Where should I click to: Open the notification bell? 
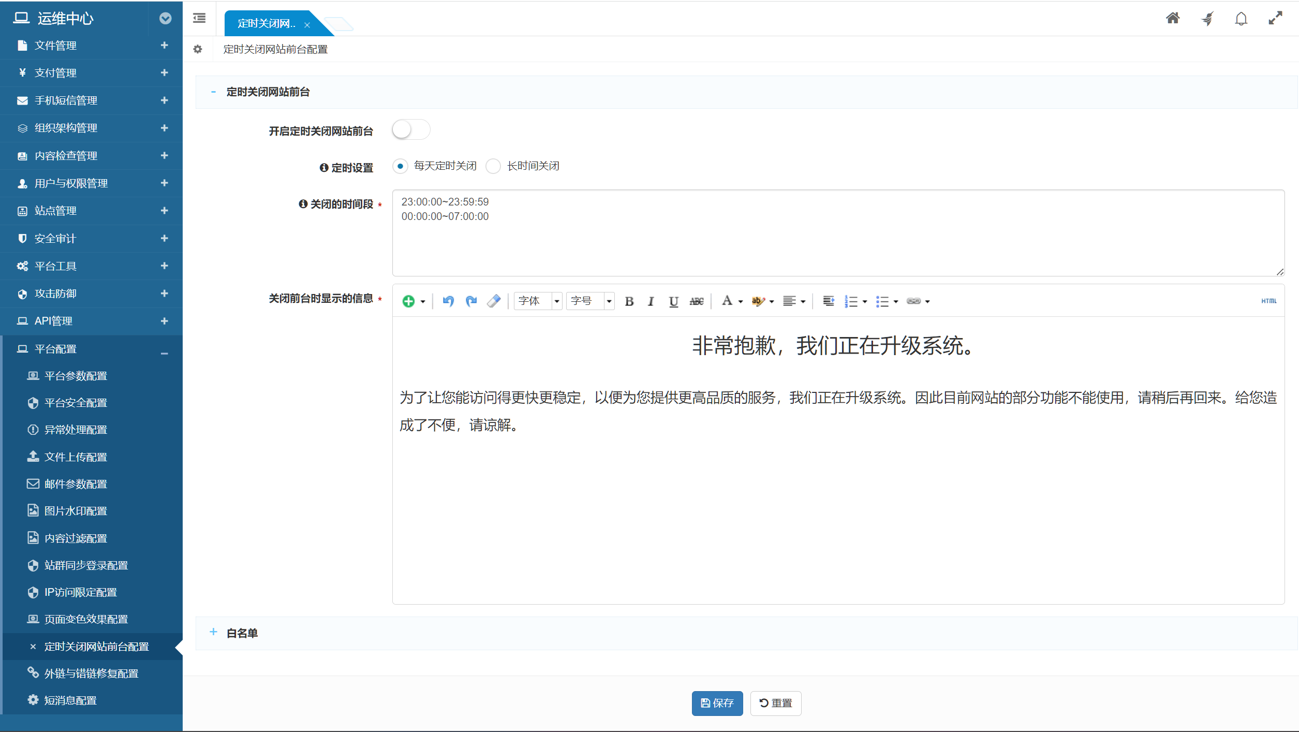point(1241,19)
